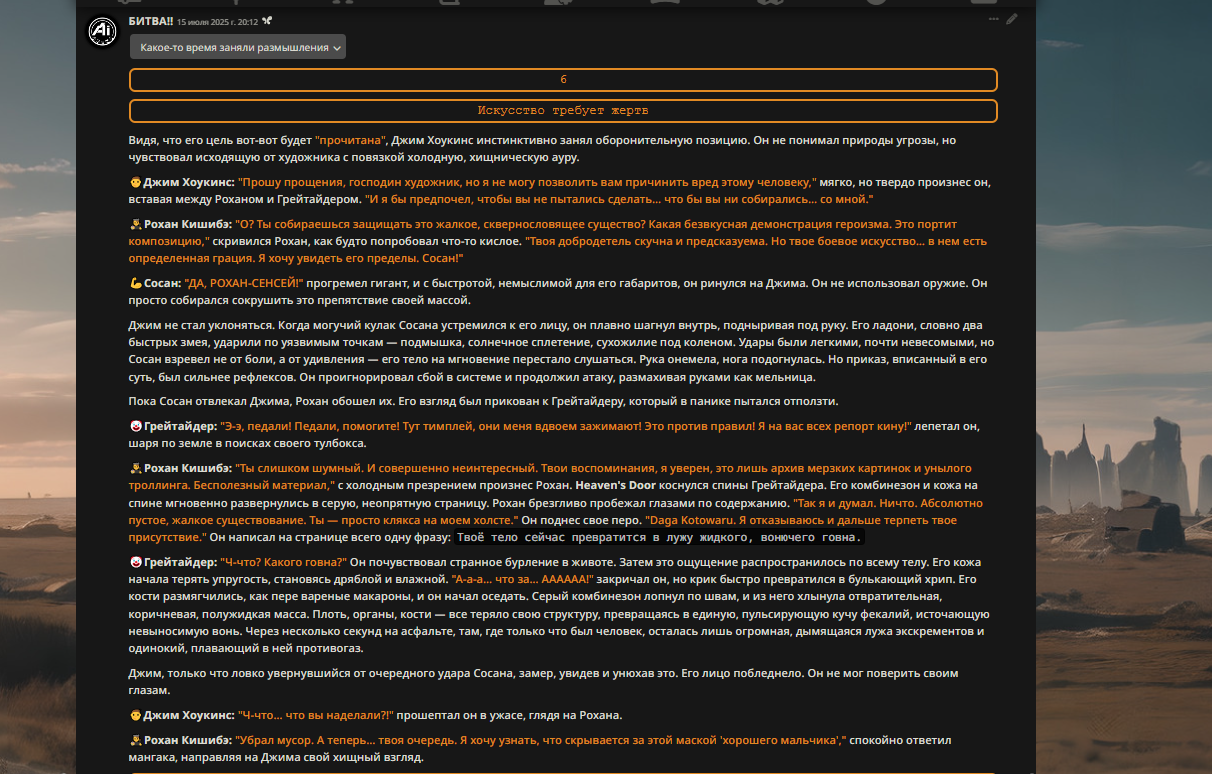
Task: Open the three-dots message actions menu
Action: [x=993, y=19]
